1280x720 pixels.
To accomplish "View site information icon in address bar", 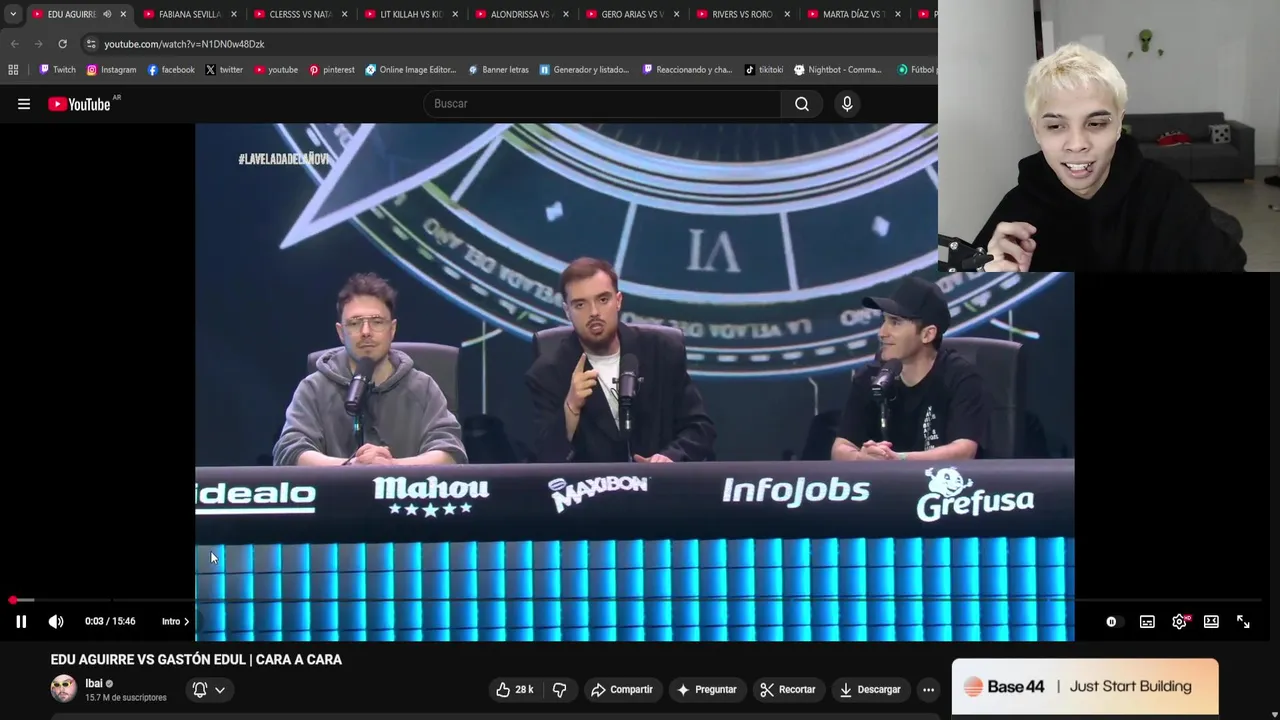I will pos(91,44).
